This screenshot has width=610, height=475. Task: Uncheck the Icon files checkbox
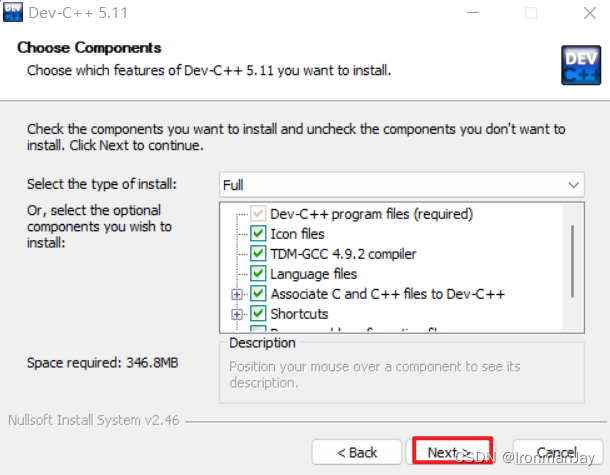pyautogui.click(x=258, y=233)
